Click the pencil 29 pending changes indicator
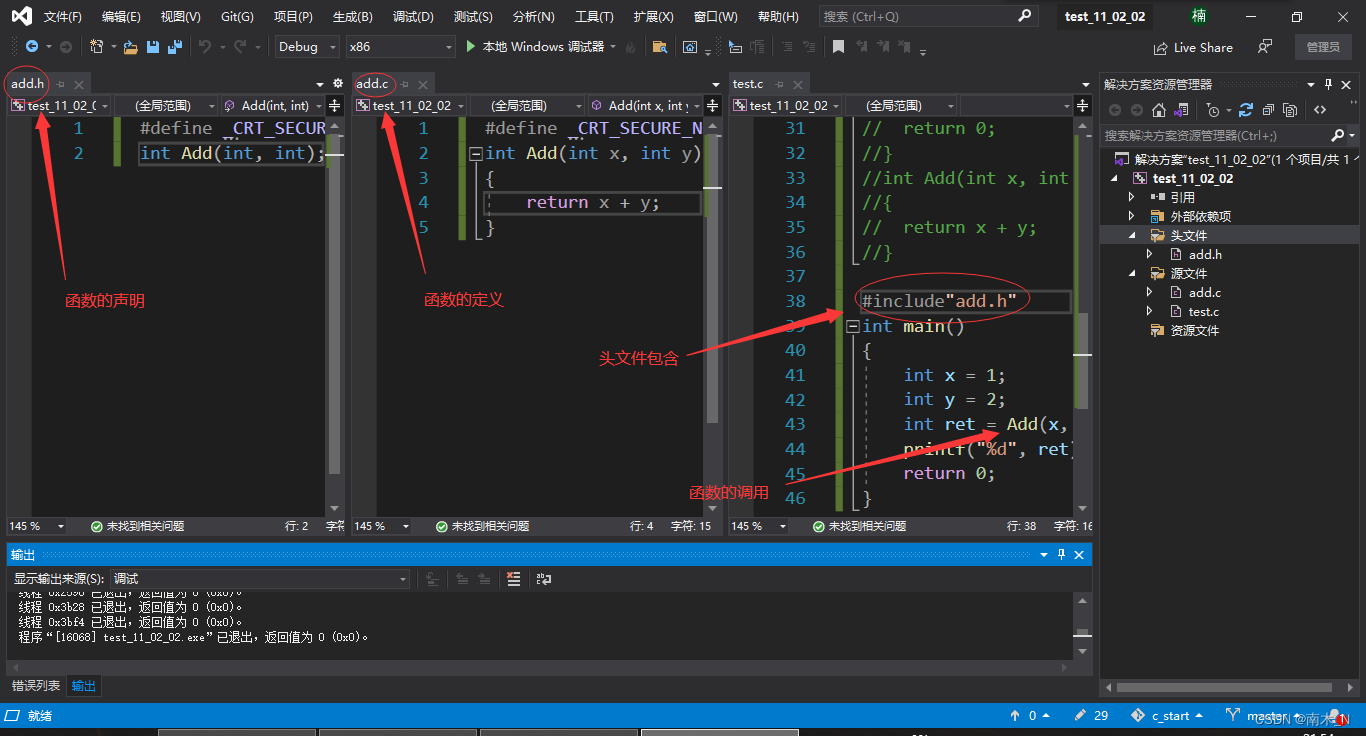The image size is (1366, 736). coord(1091,715)
